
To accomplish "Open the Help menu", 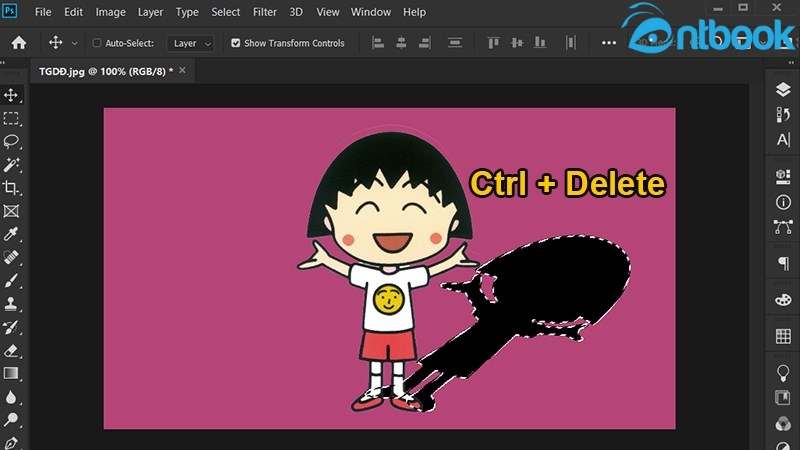I will tap(414, 12).
